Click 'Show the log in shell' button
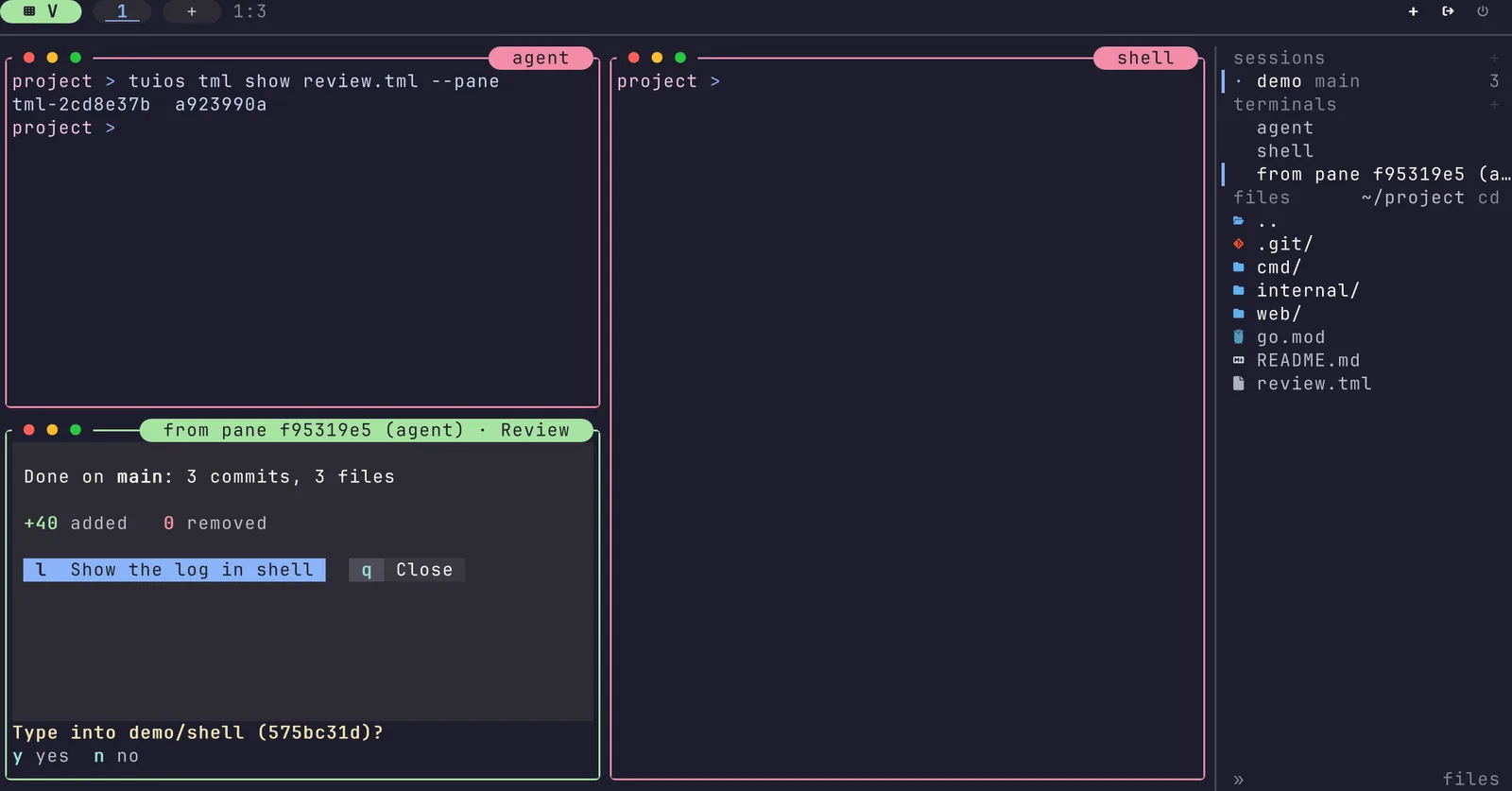 pos(175,570)
